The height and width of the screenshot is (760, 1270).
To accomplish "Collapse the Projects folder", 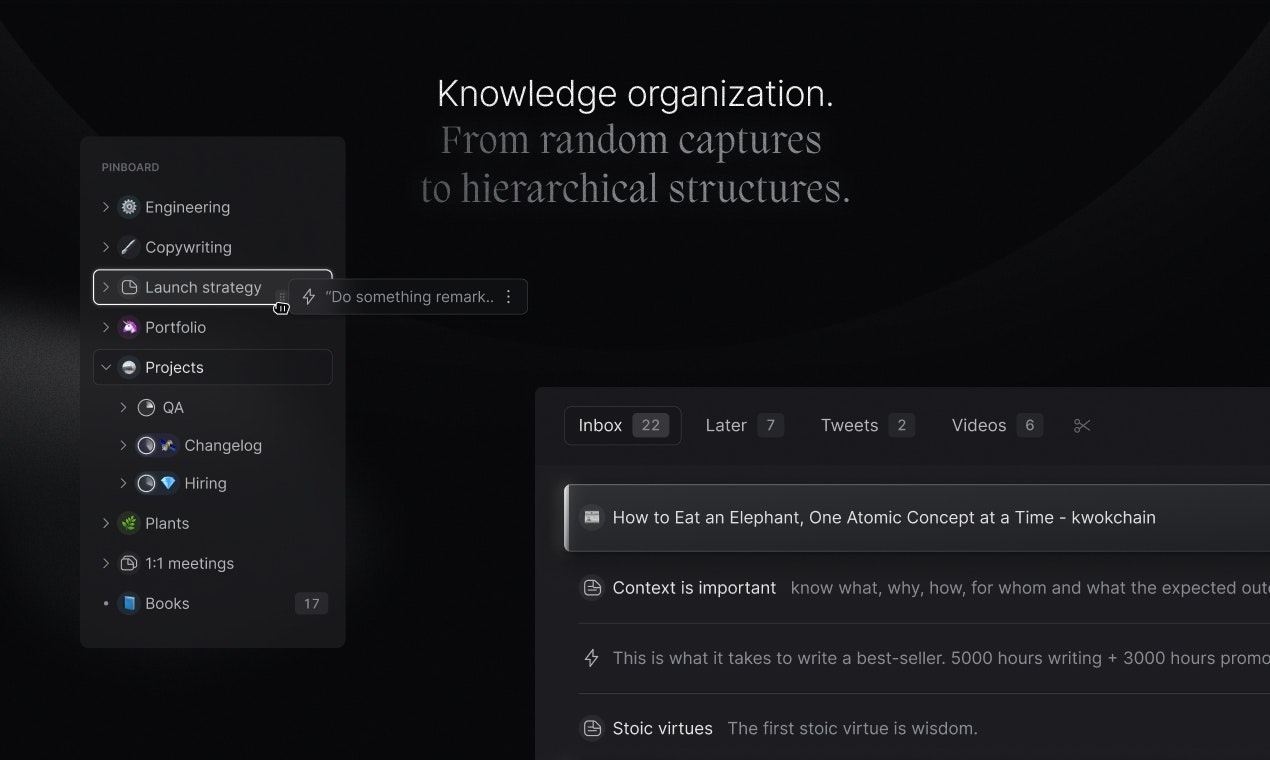I will [106, 367].
